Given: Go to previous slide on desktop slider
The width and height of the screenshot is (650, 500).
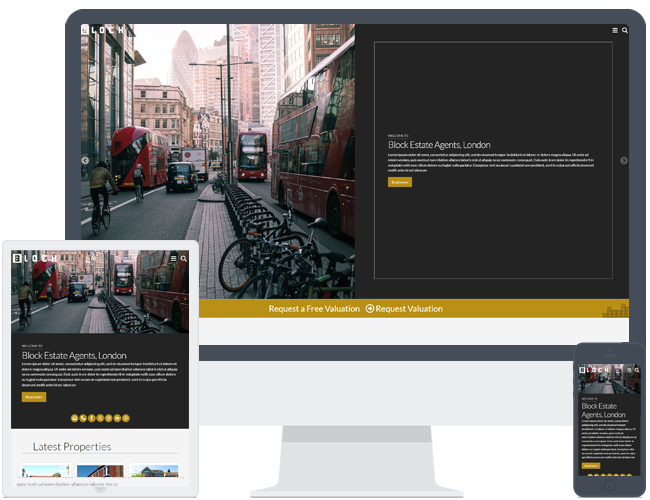Looking at the screenshot, I should click(x=85, y=160).
